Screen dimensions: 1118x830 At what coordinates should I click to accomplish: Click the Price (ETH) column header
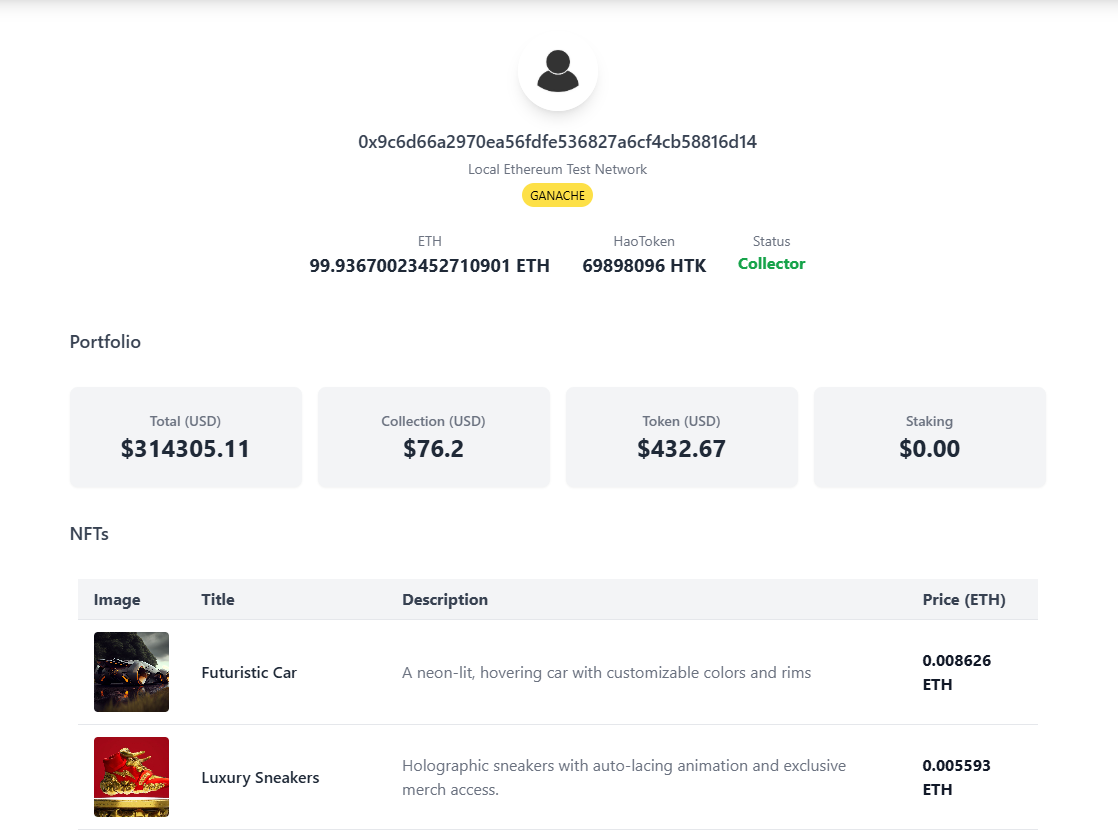[964, 599]
